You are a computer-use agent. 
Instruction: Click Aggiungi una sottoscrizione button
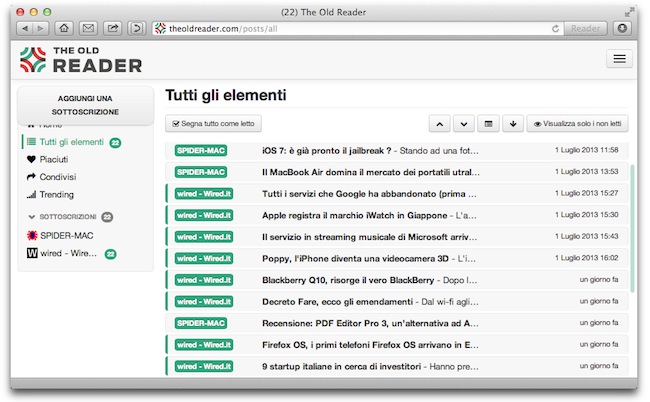(x=85, y=105)
